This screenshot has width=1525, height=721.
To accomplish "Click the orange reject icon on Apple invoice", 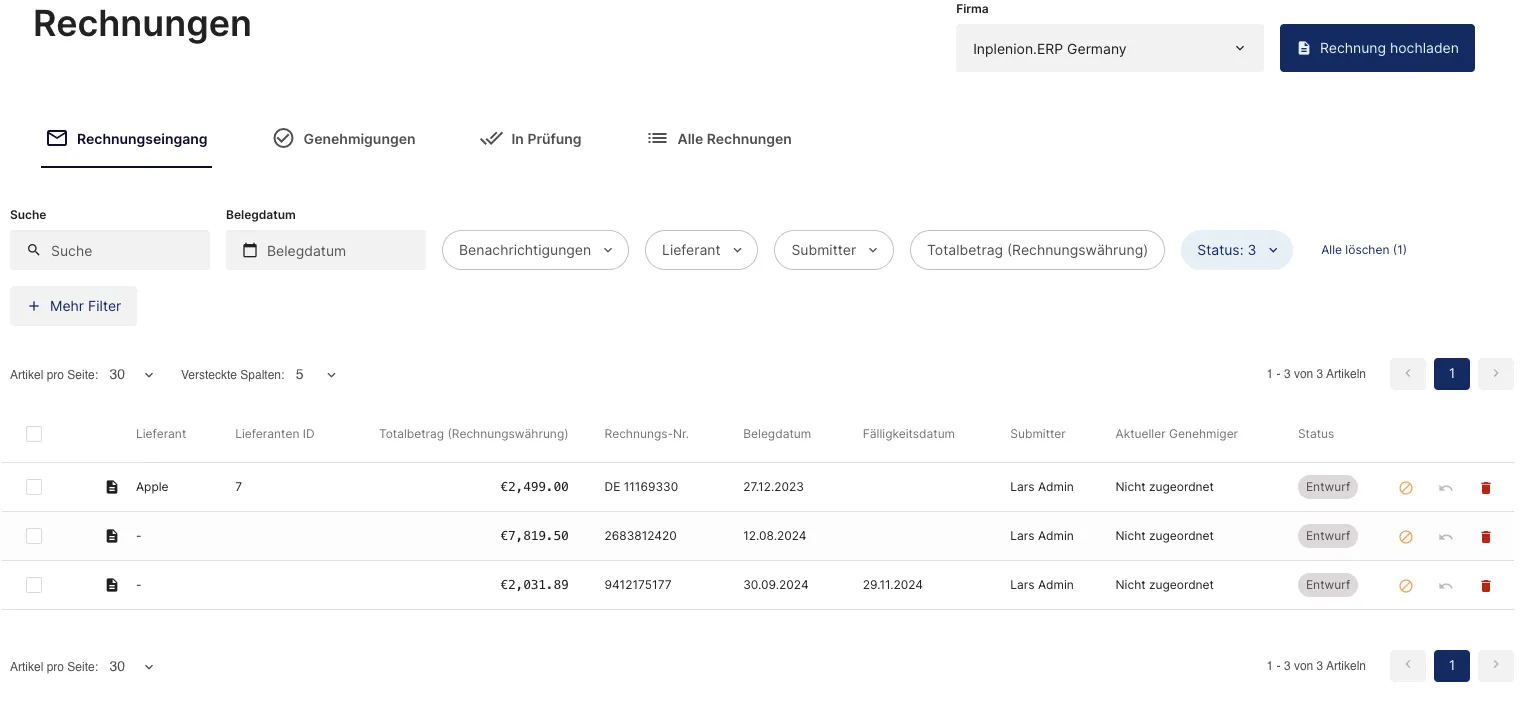I will point(1405,488).
